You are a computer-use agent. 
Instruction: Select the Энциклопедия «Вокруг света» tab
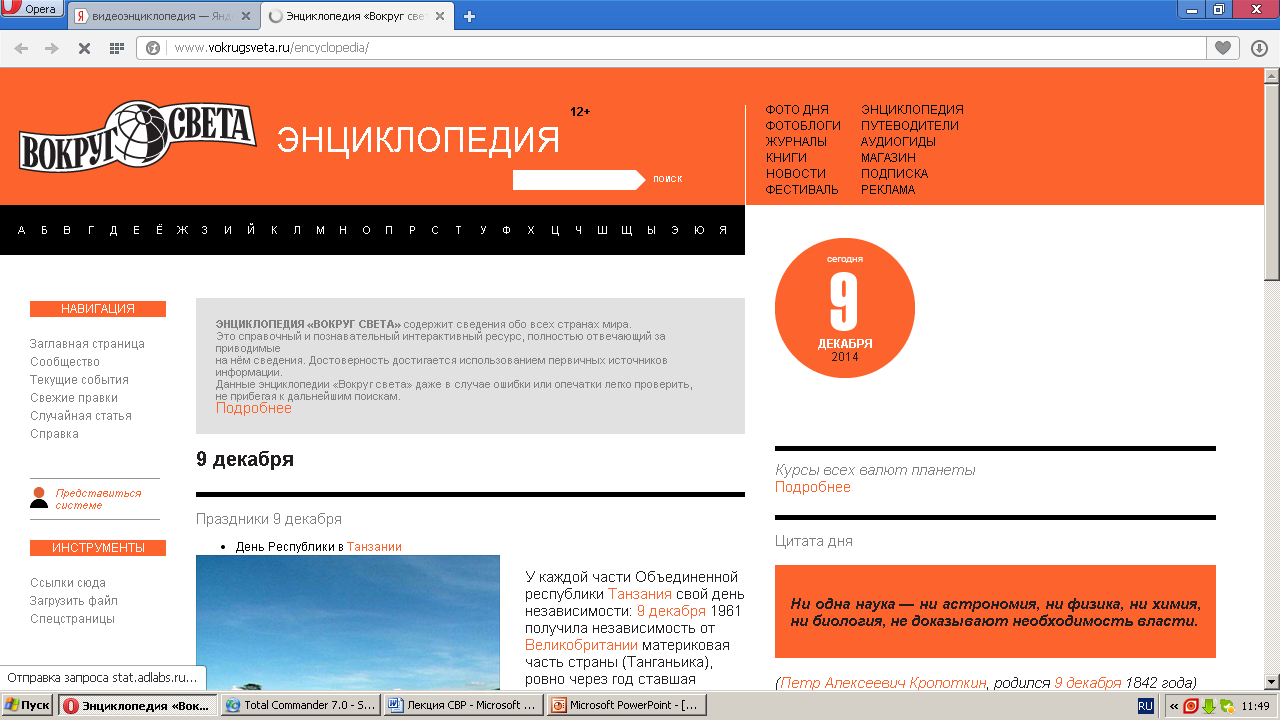(358, 16)
